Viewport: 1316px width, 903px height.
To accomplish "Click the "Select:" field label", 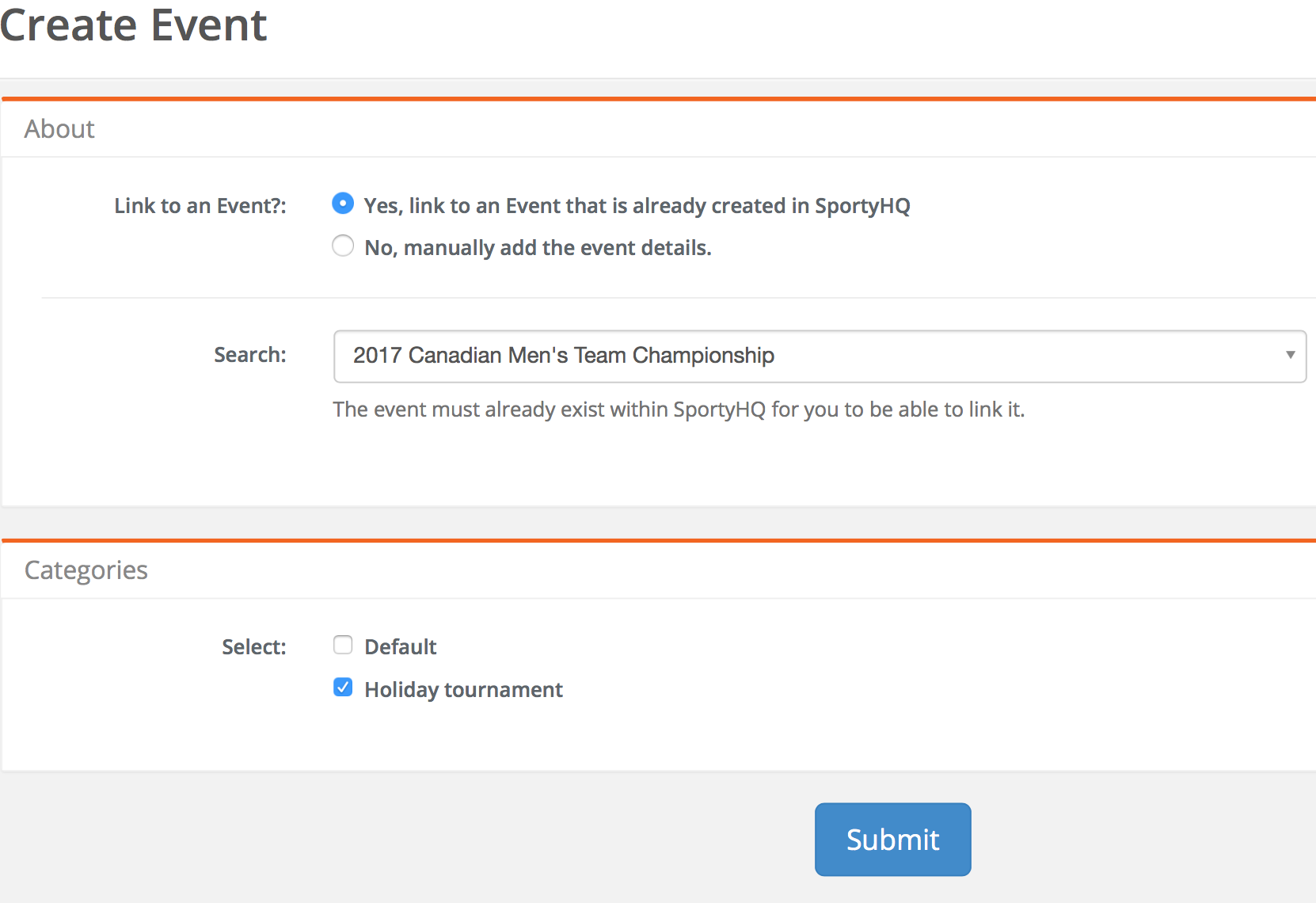I will pos(254,647).
